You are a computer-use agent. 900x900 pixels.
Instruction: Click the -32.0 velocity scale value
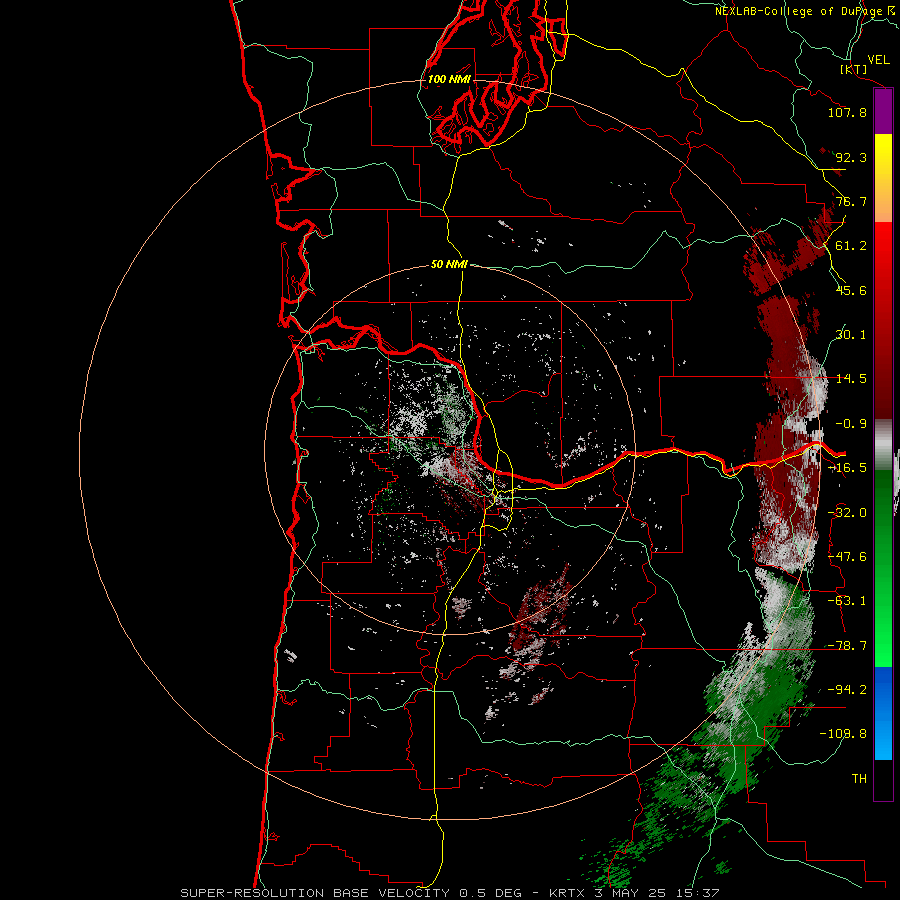pyautogui.click(x=847, y=513)
